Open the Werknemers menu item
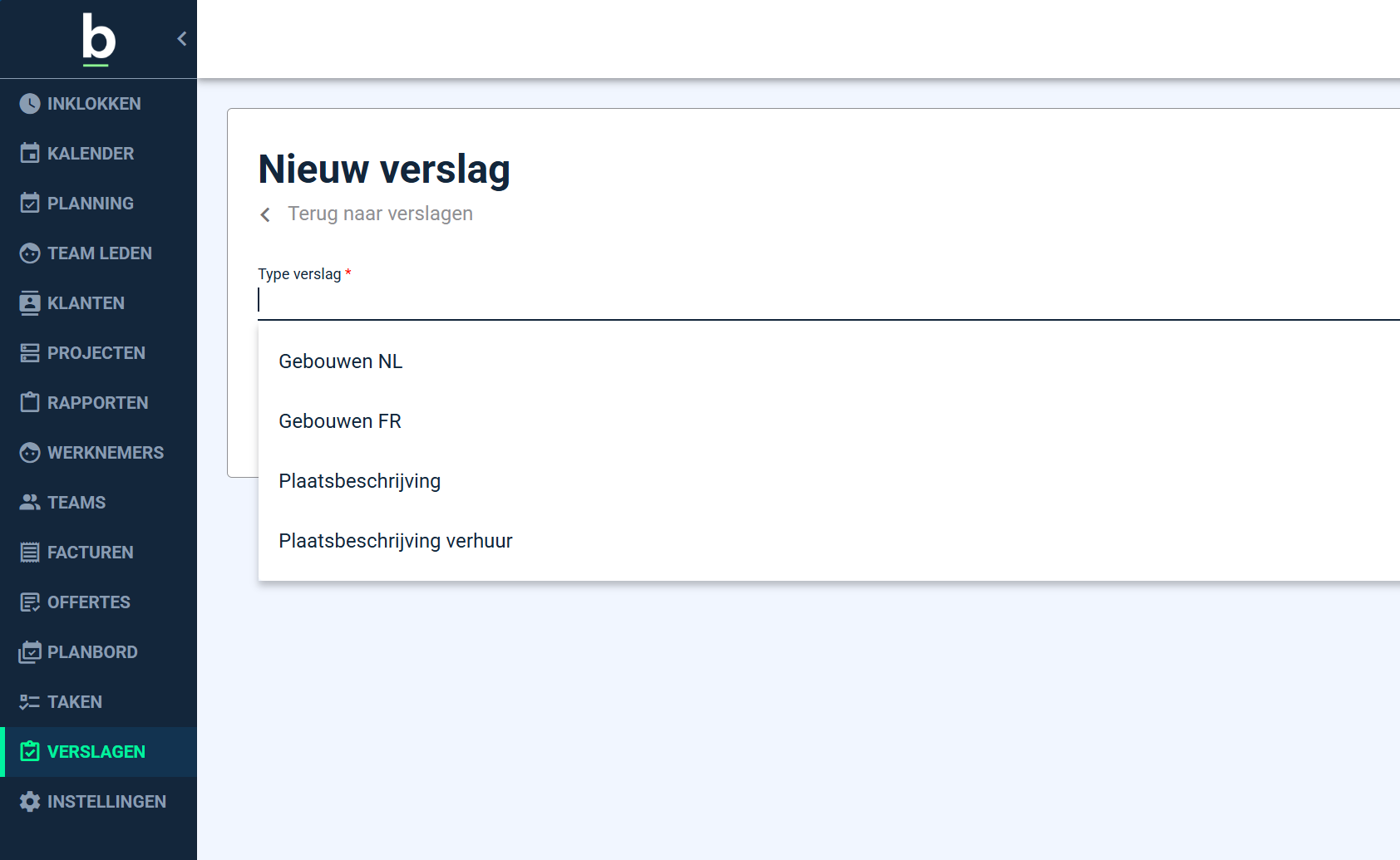 coord(105,453)
